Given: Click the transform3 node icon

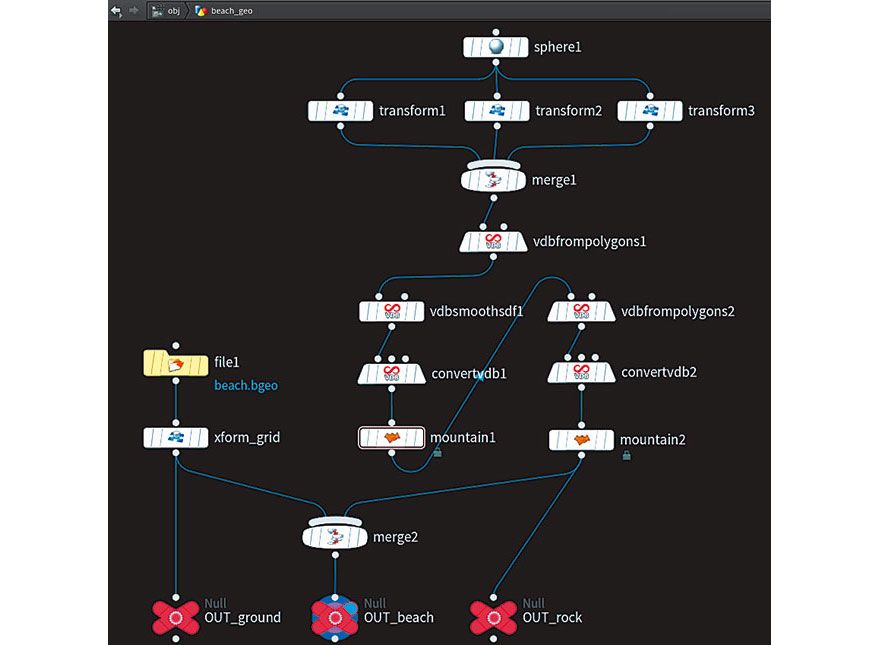Looking at the screenshot, I should (650, 111).
